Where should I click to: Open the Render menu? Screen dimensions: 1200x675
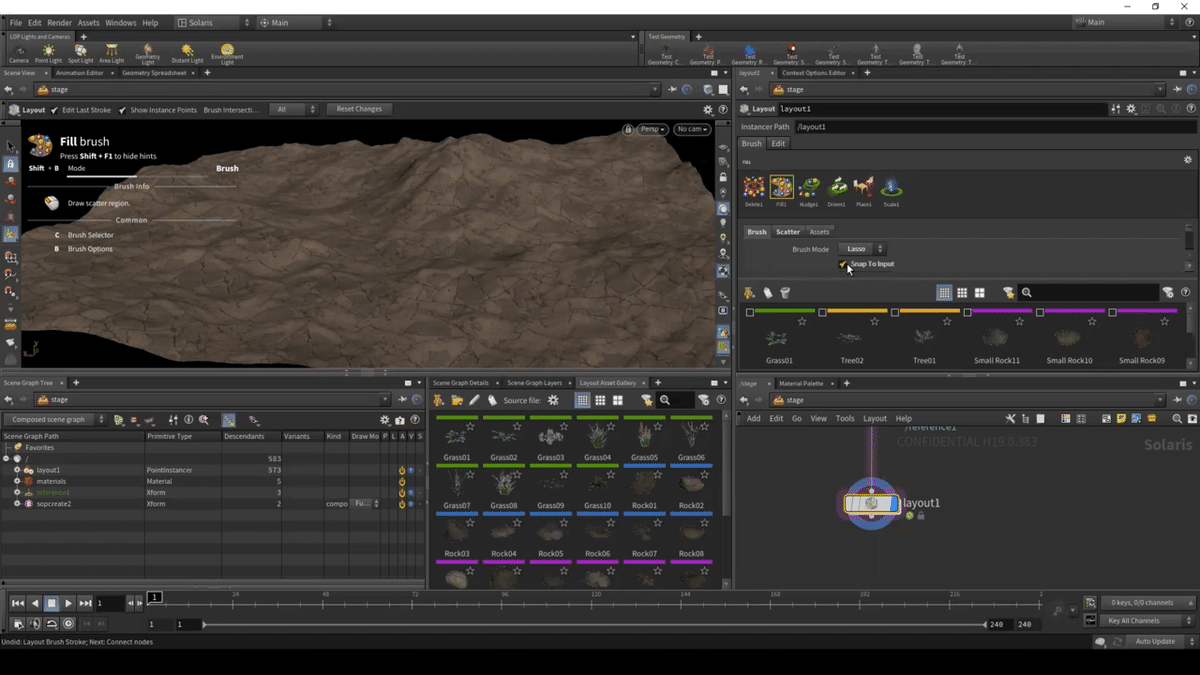[x=59, y=22]
